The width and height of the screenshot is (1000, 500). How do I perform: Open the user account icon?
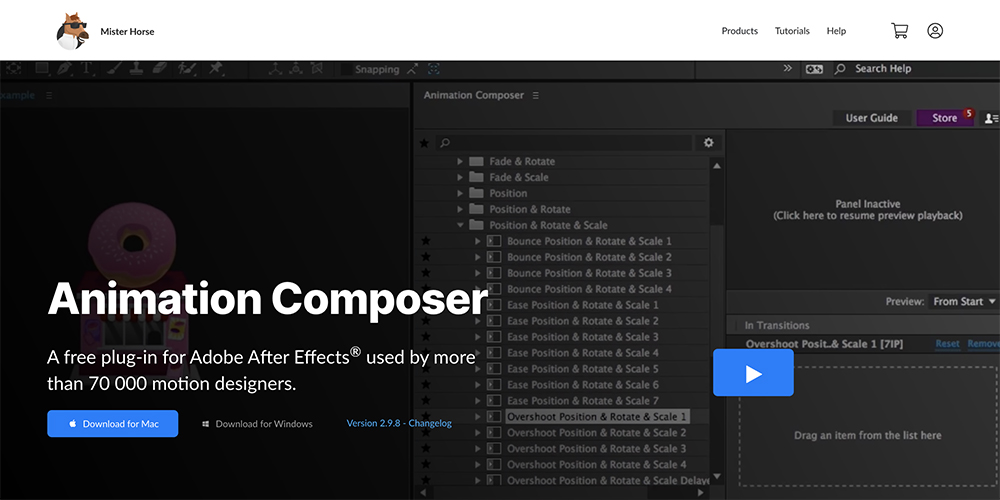coord(935,31)
